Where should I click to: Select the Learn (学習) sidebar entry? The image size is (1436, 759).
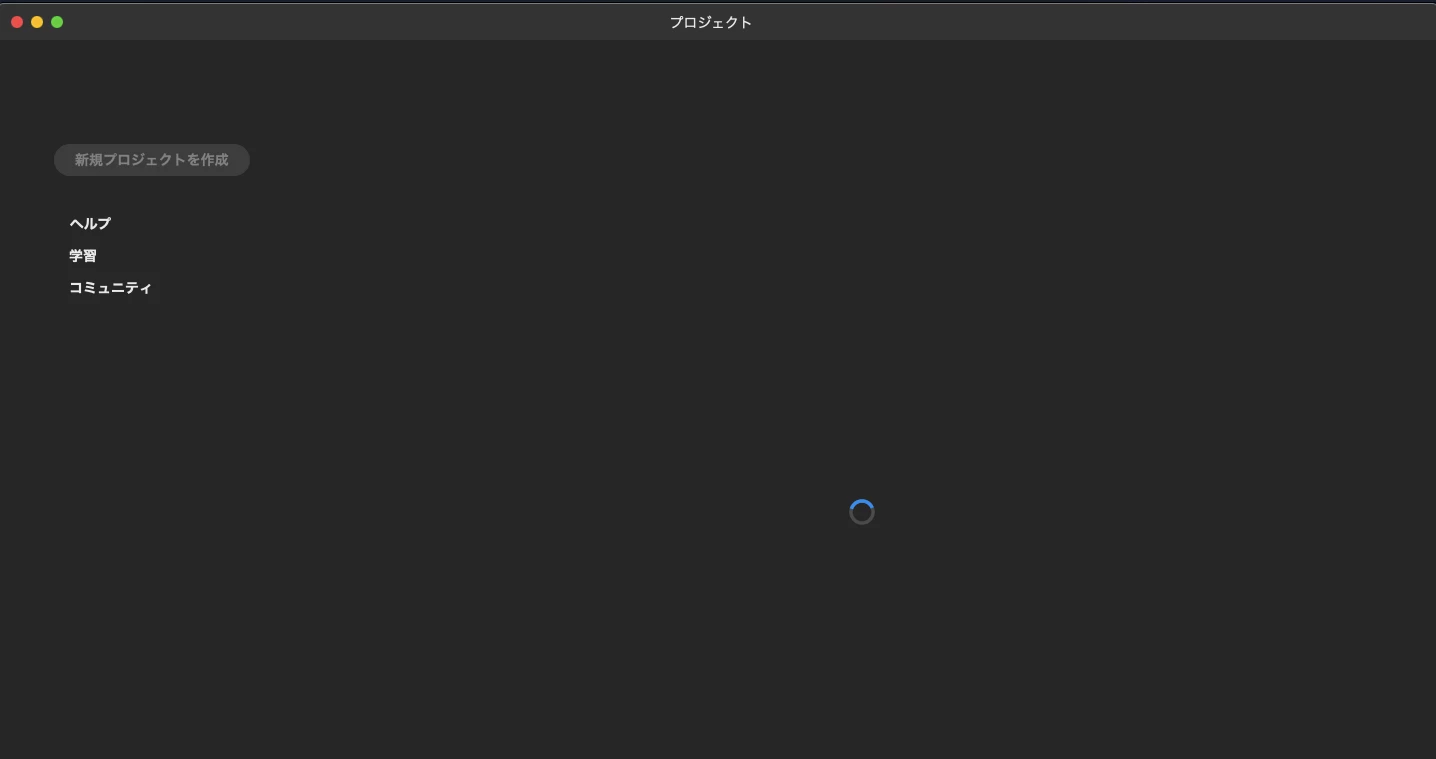click(83, 256)
